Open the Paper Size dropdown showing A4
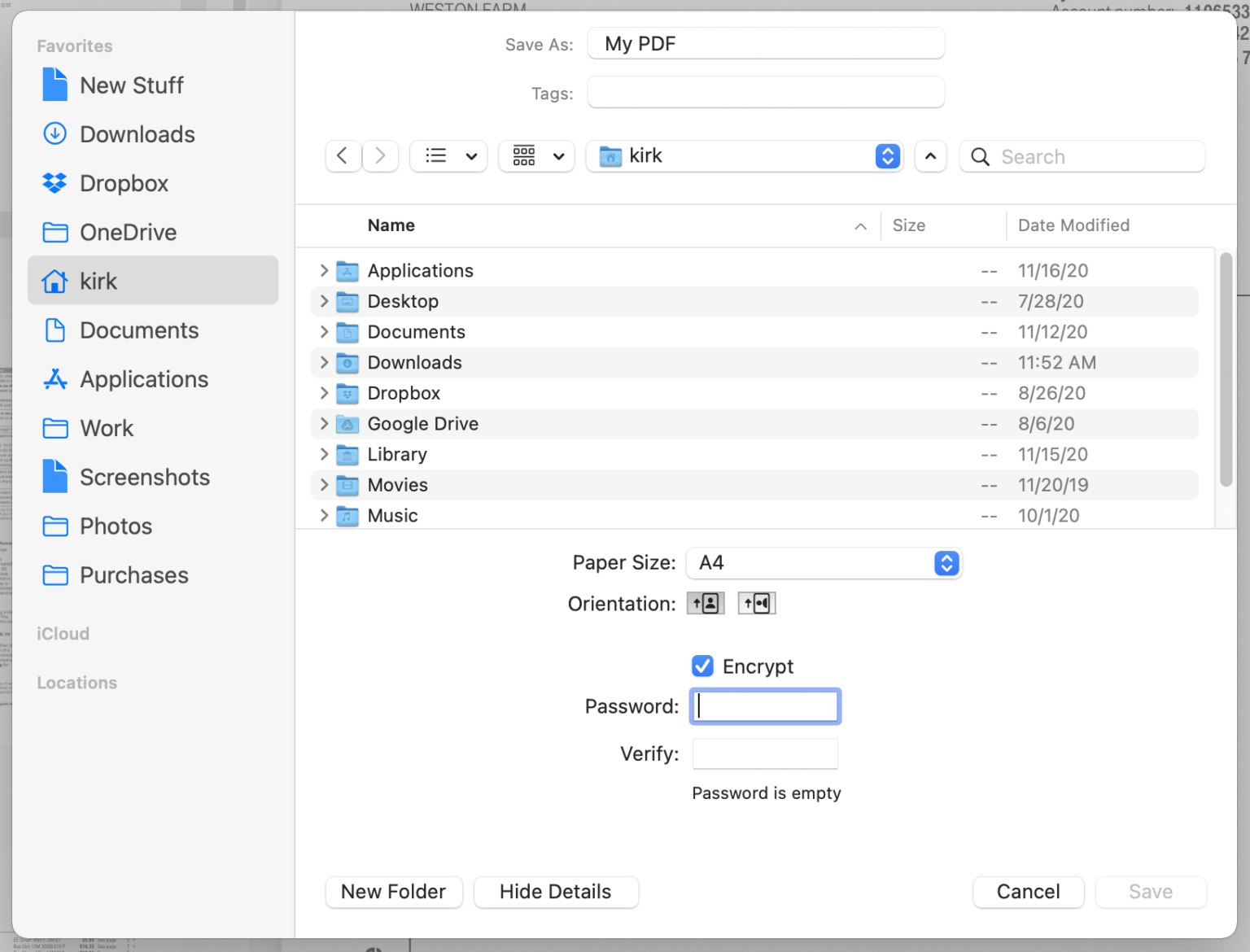The height and width of the screenshot is (952, 1250). (x=824, y=562)
